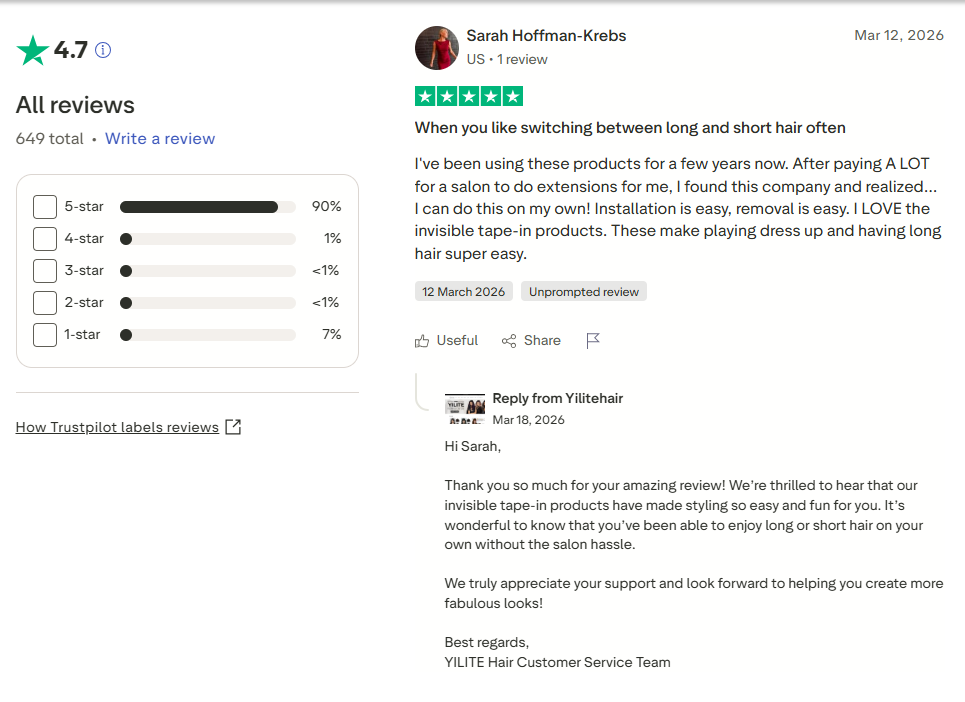965x702 pixels.
Task: Click the Unprompted review label tag
Action: coord(584,292)
